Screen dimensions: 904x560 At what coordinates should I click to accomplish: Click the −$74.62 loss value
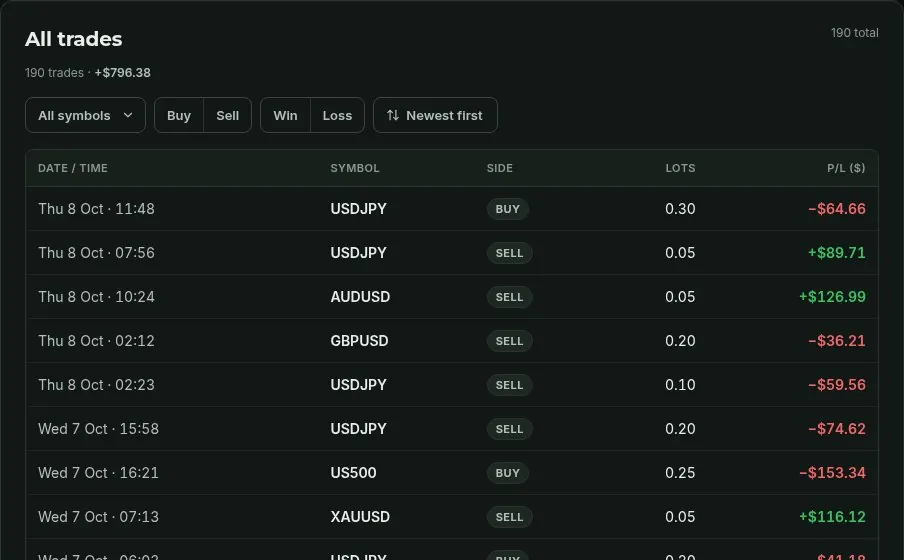pyautogui.click(x=837, y=429)
